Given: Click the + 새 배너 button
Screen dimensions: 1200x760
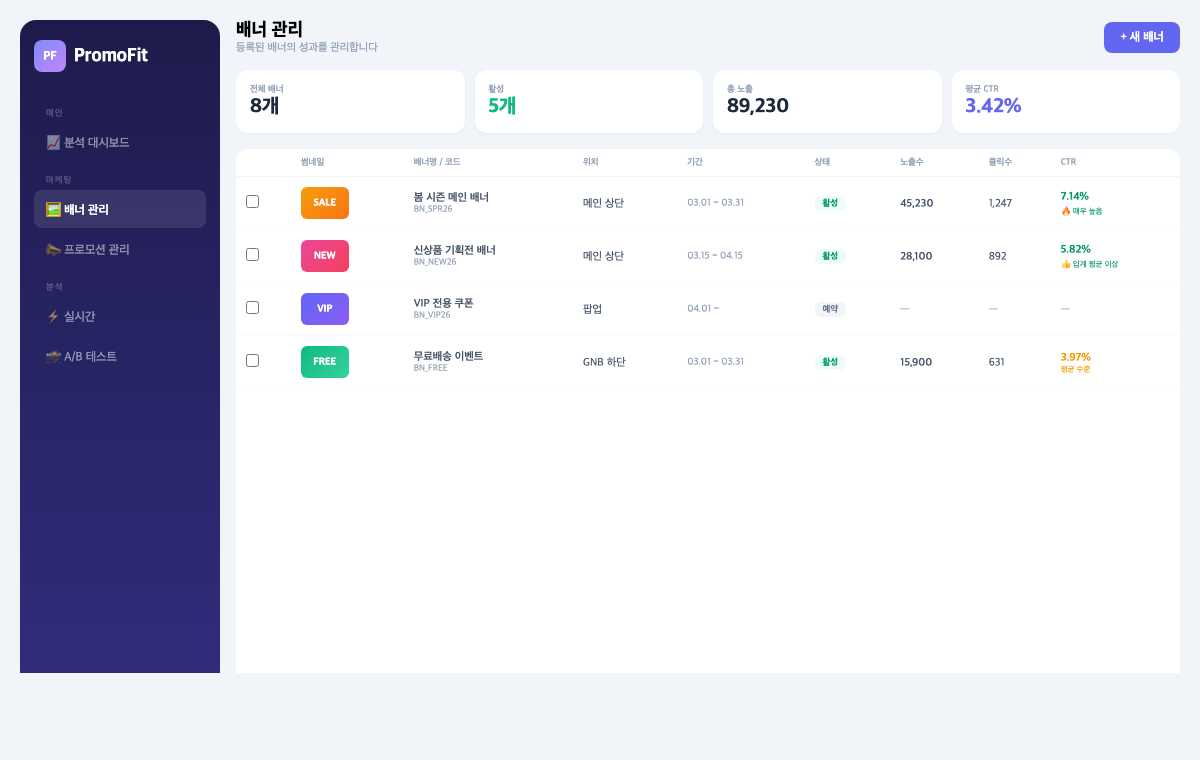Looking at the screenshot, I should point(1142,37).
